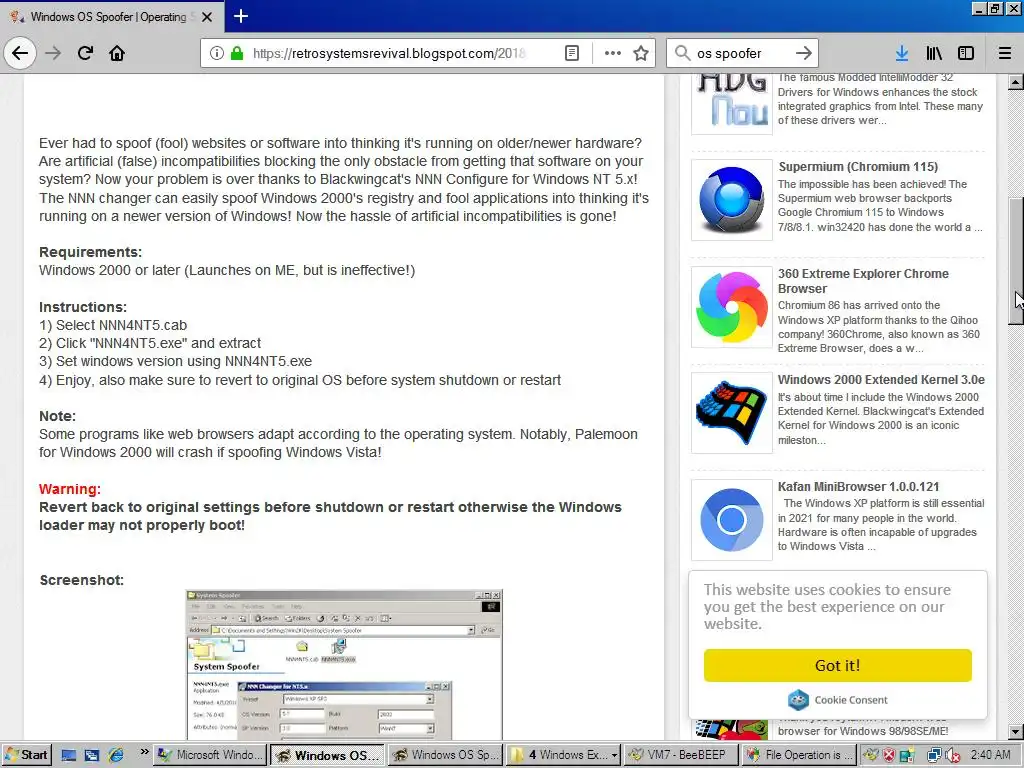
Task: Click the 2:40 AM system clock
Action: (991, 755)
